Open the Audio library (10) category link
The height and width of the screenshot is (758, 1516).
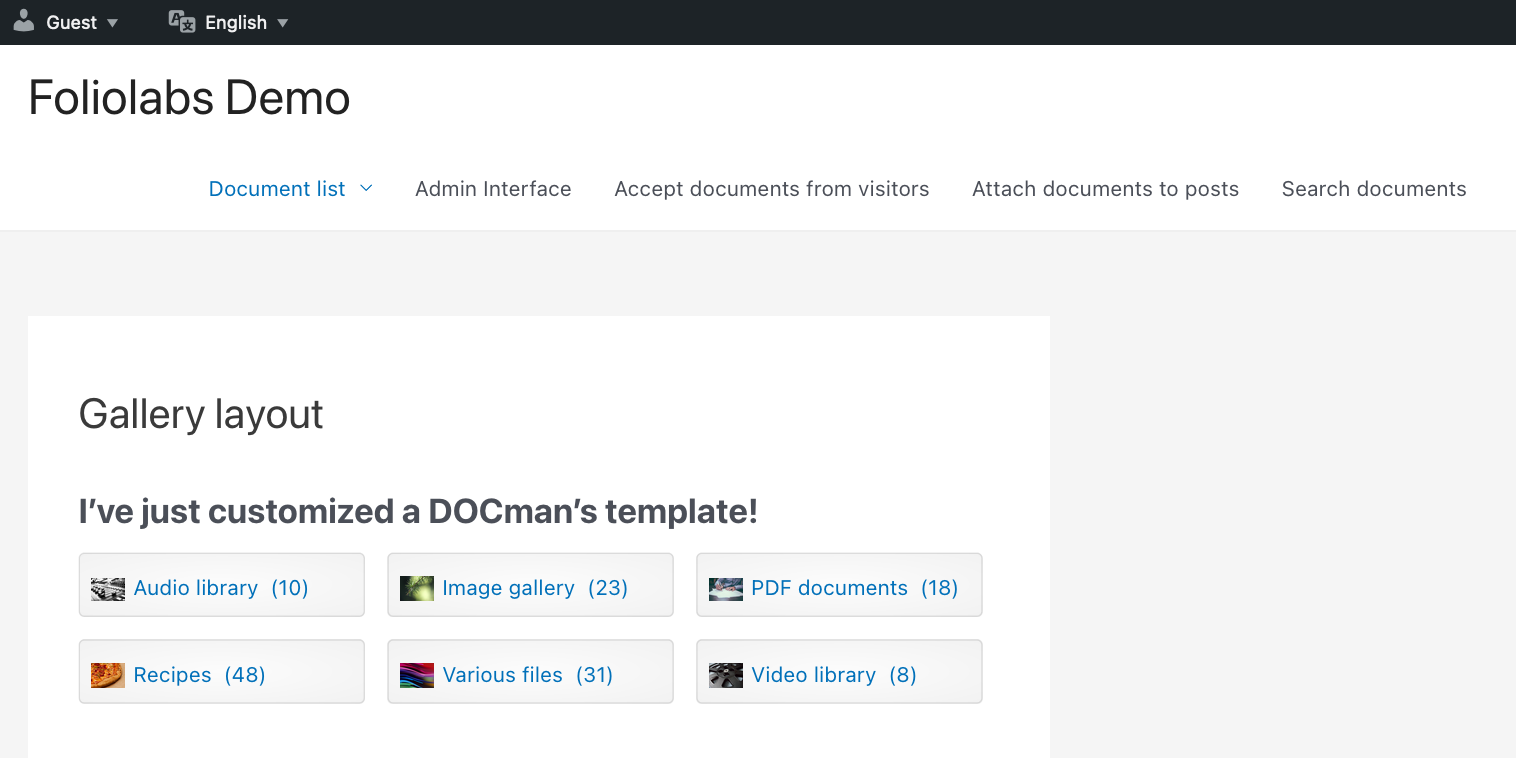tap(221, 588)
